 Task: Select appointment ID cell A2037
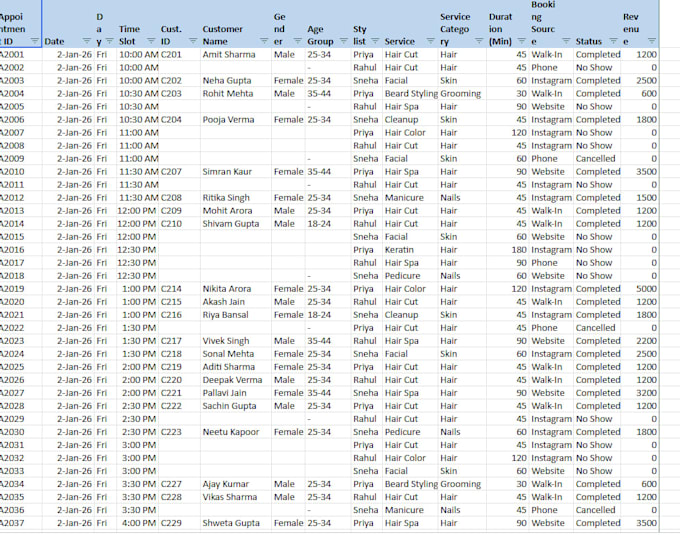pyautogui.click(x=20, y=523)
